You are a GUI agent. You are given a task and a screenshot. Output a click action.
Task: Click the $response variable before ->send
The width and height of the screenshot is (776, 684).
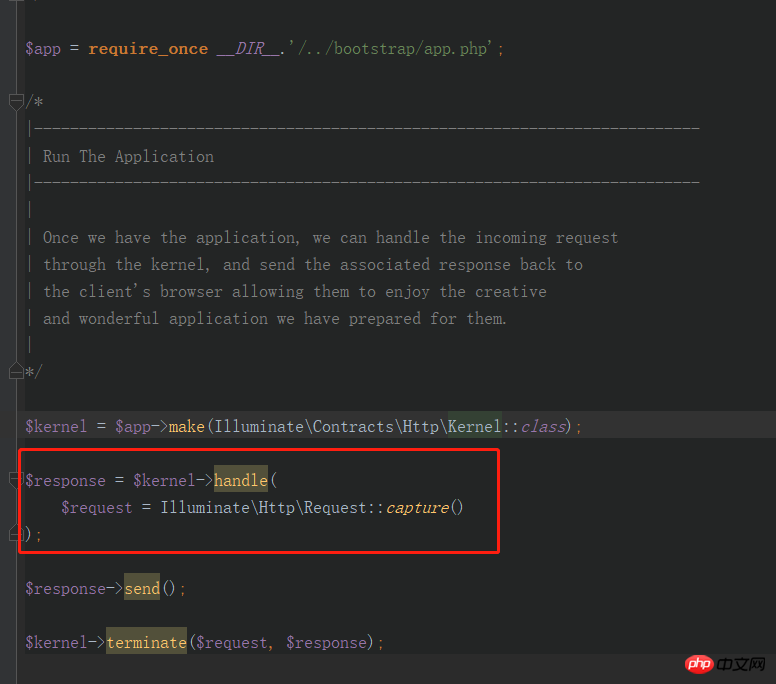point(65,588)
